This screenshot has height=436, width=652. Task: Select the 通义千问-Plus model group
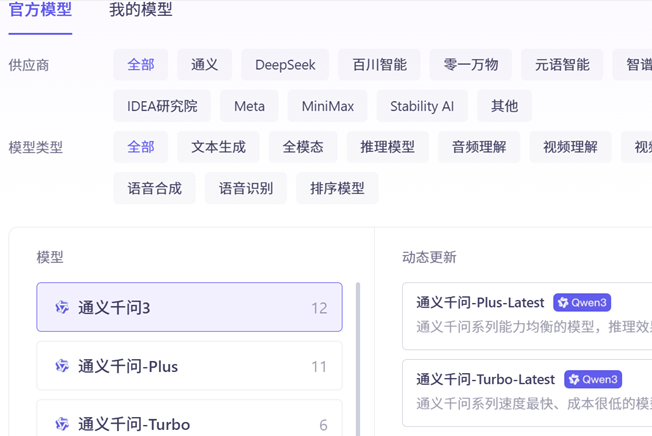[x=189, y=366]
